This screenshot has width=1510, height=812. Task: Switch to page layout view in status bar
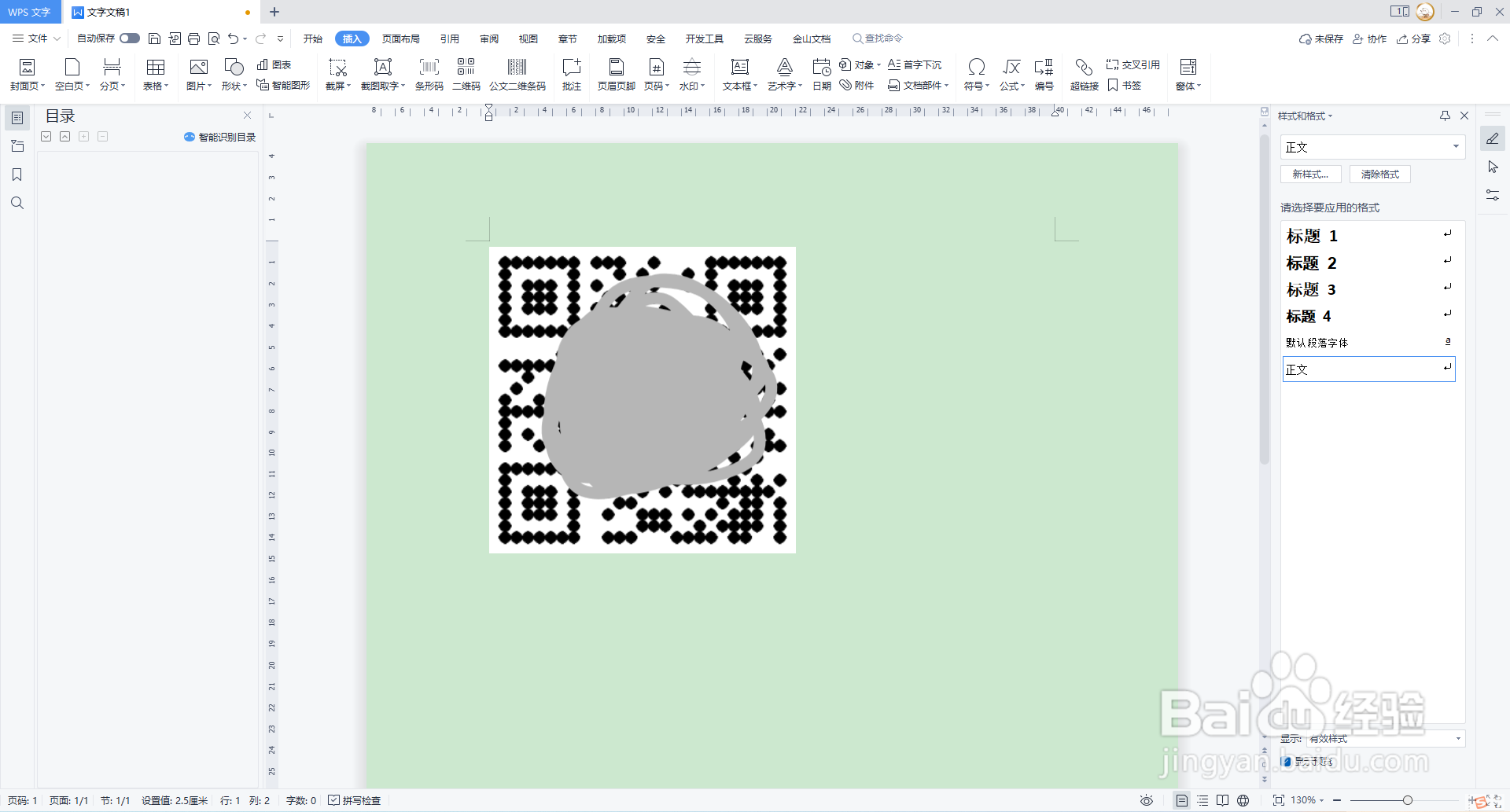click(1182, 800)
